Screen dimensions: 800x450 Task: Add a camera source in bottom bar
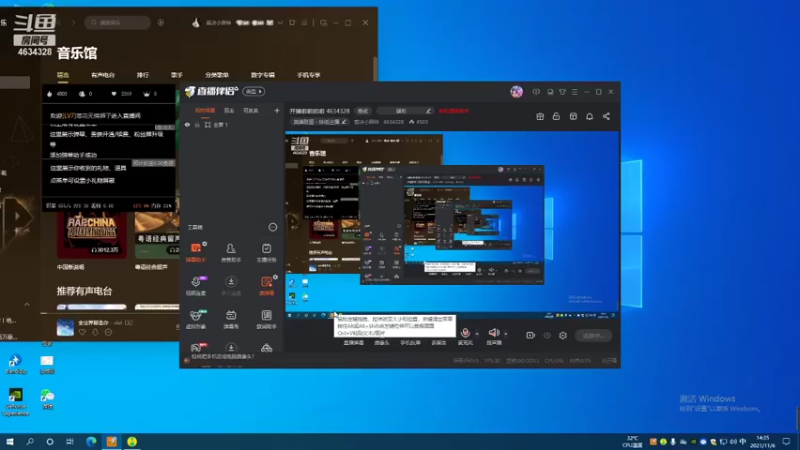(382, 342)
